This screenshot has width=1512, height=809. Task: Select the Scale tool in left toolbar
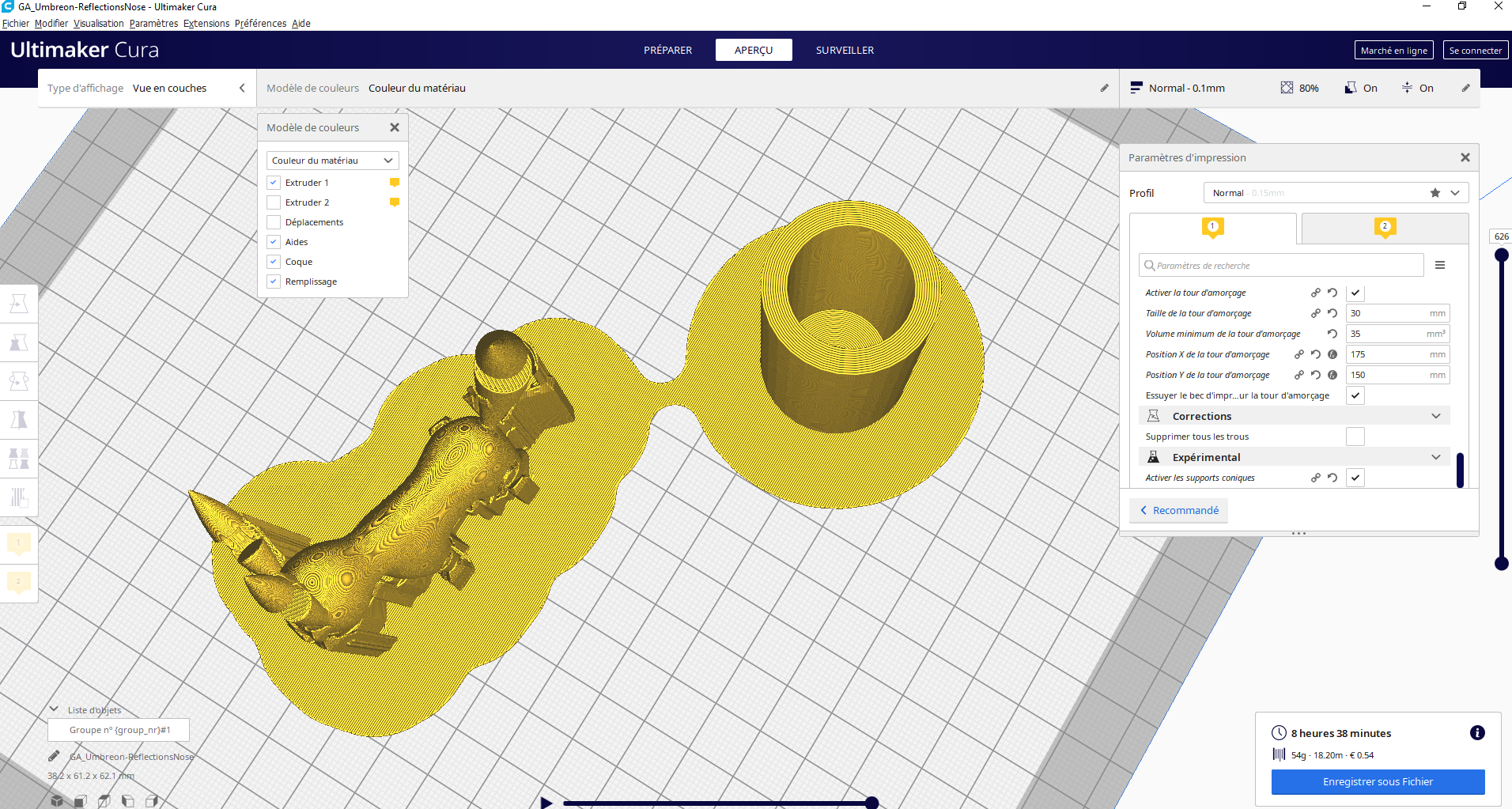coord(19,342)
